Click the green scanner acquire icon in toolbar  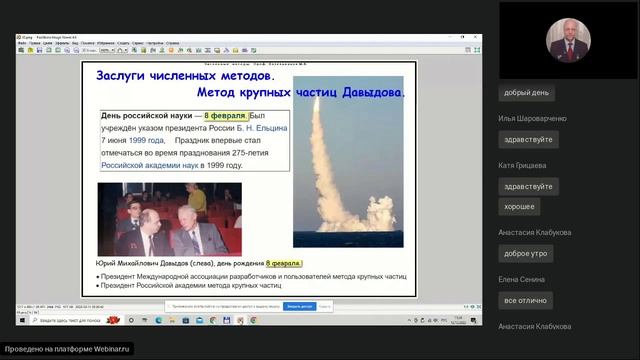pos(21,50)
